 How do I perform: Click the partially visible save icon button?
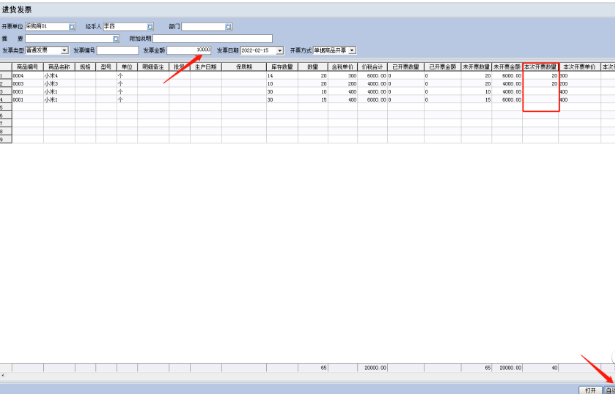tap(609, 390)
